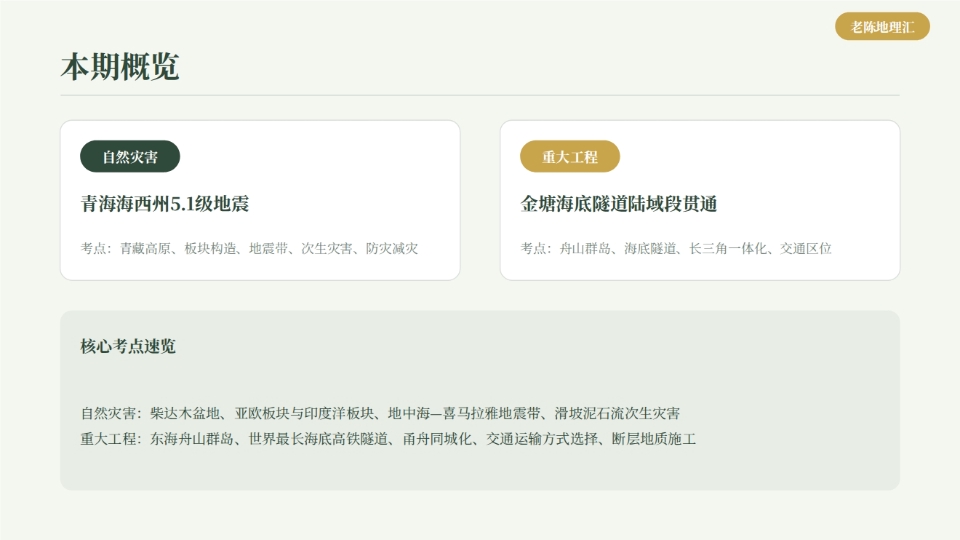This screenshot has width=960, height=540.
Task: Select the 自然灾害 tag pill
Action: [130, 157]
